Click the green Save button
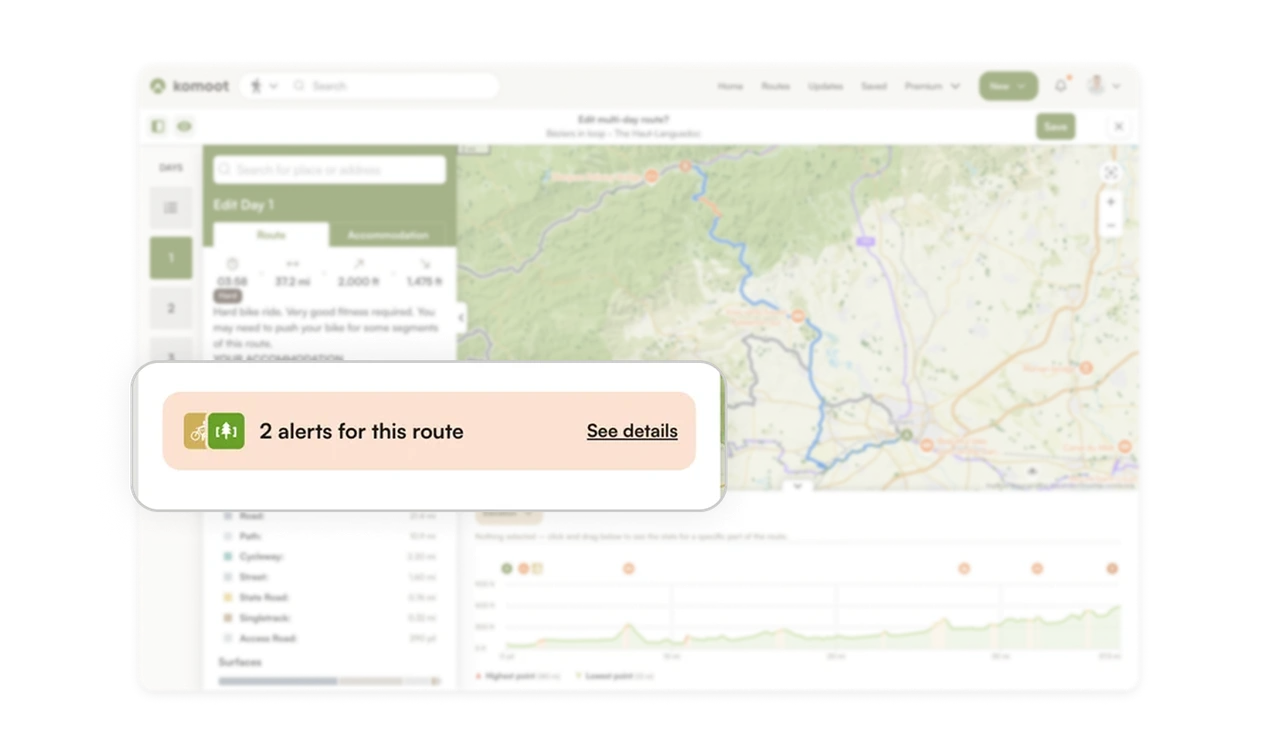 (1055, 126)
